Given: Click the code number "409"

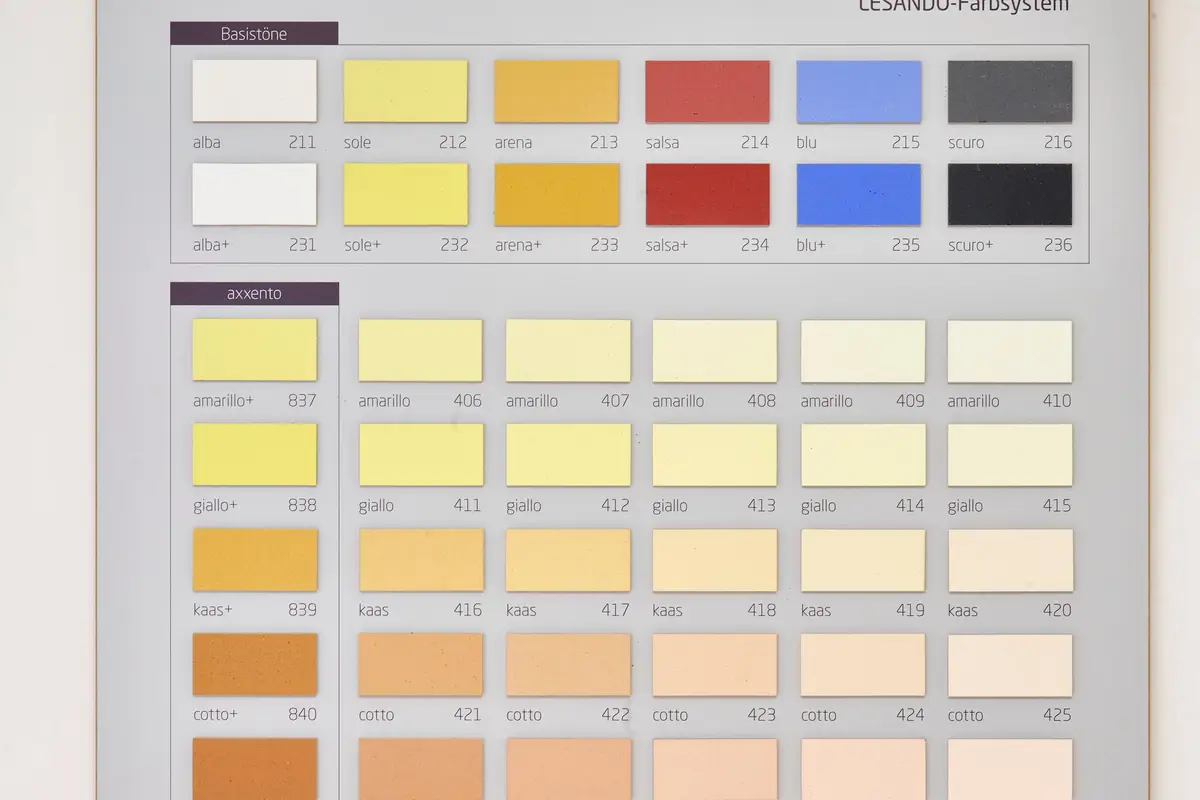Looking at the screenshot, I should (910, 401).
